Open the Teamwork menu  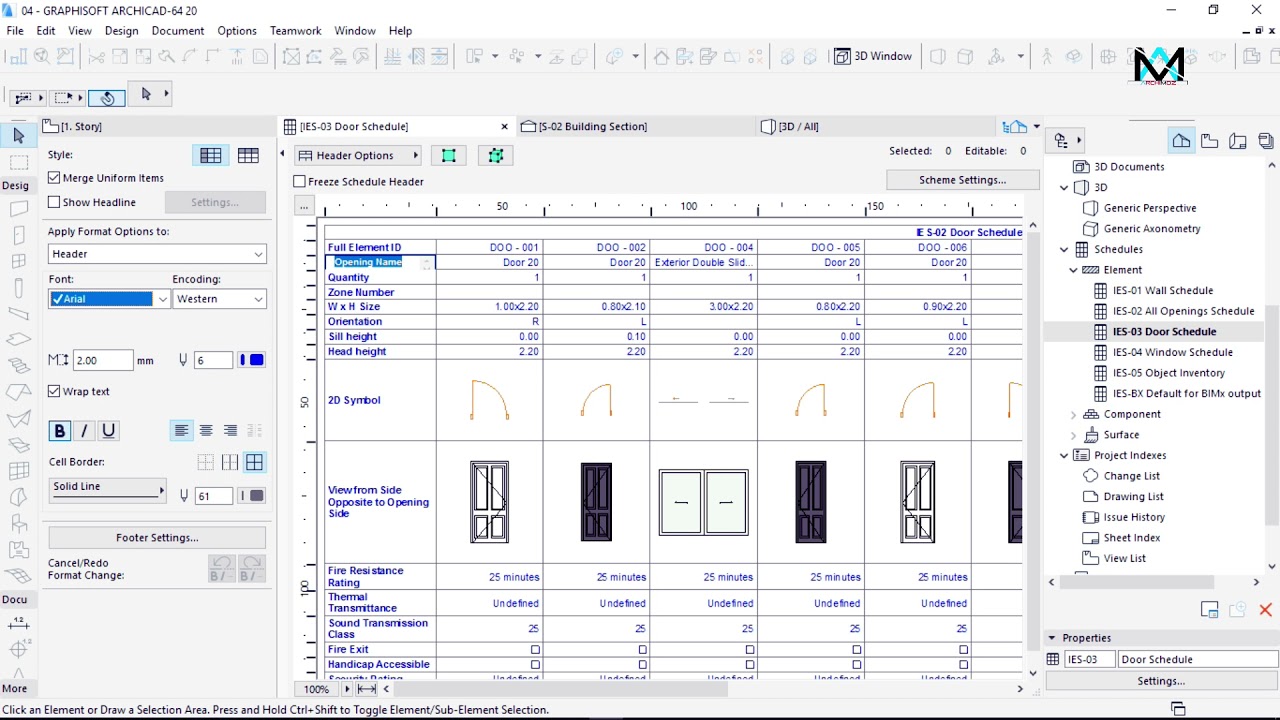295,31
